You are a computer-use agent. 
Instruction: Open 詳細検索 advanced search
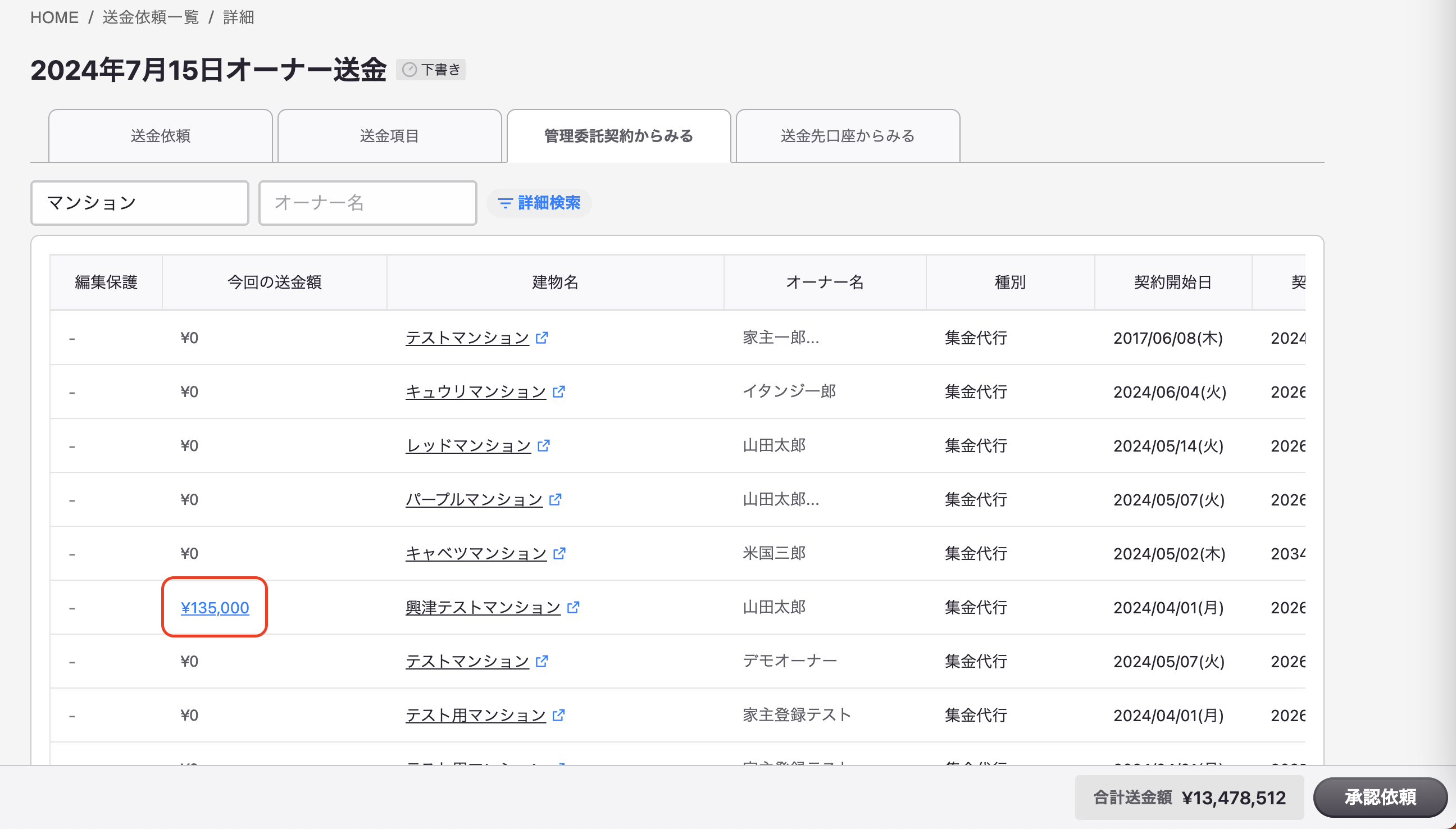(539, 203)
